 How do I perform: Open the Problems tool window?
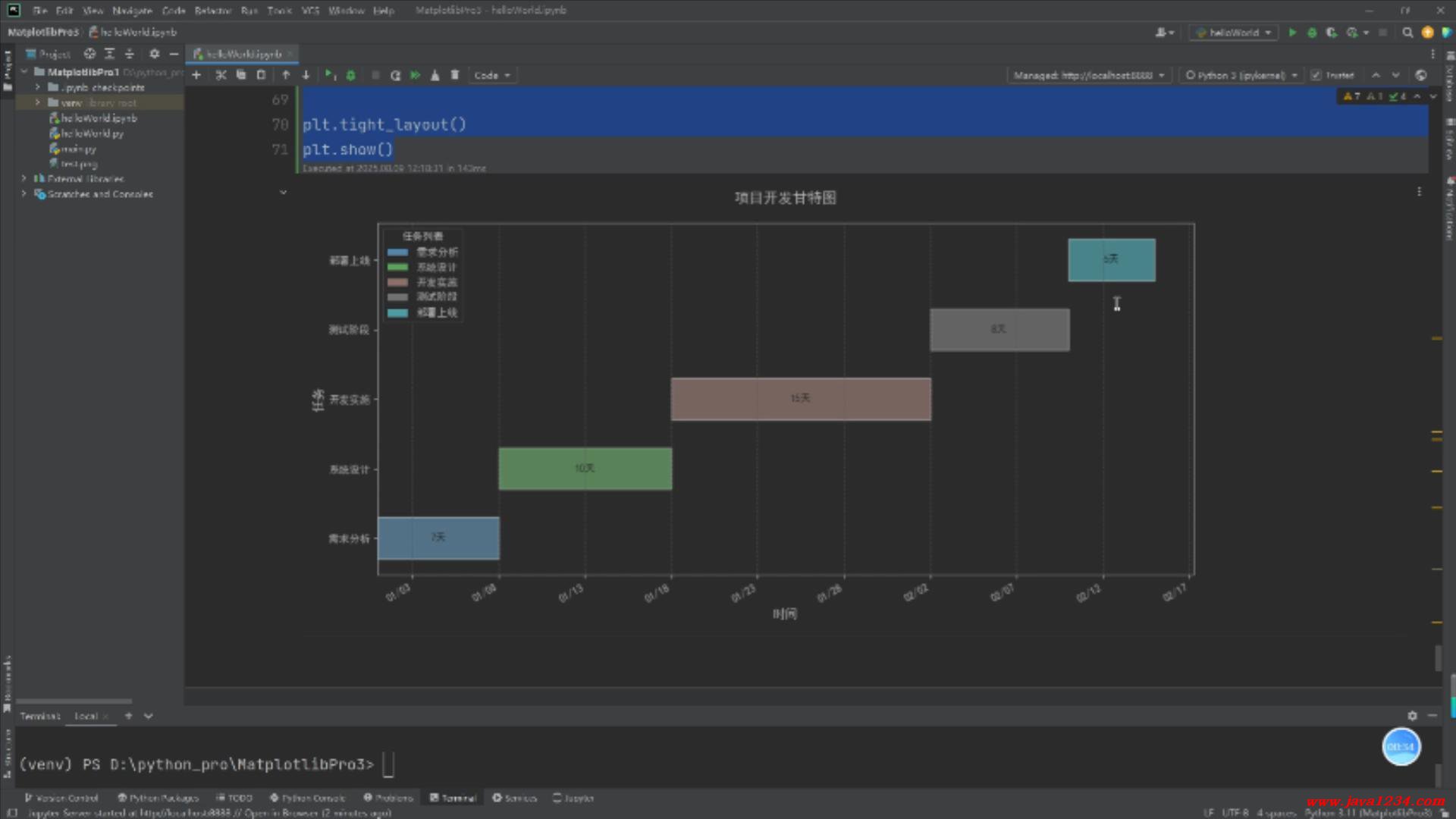click(388, 798)
